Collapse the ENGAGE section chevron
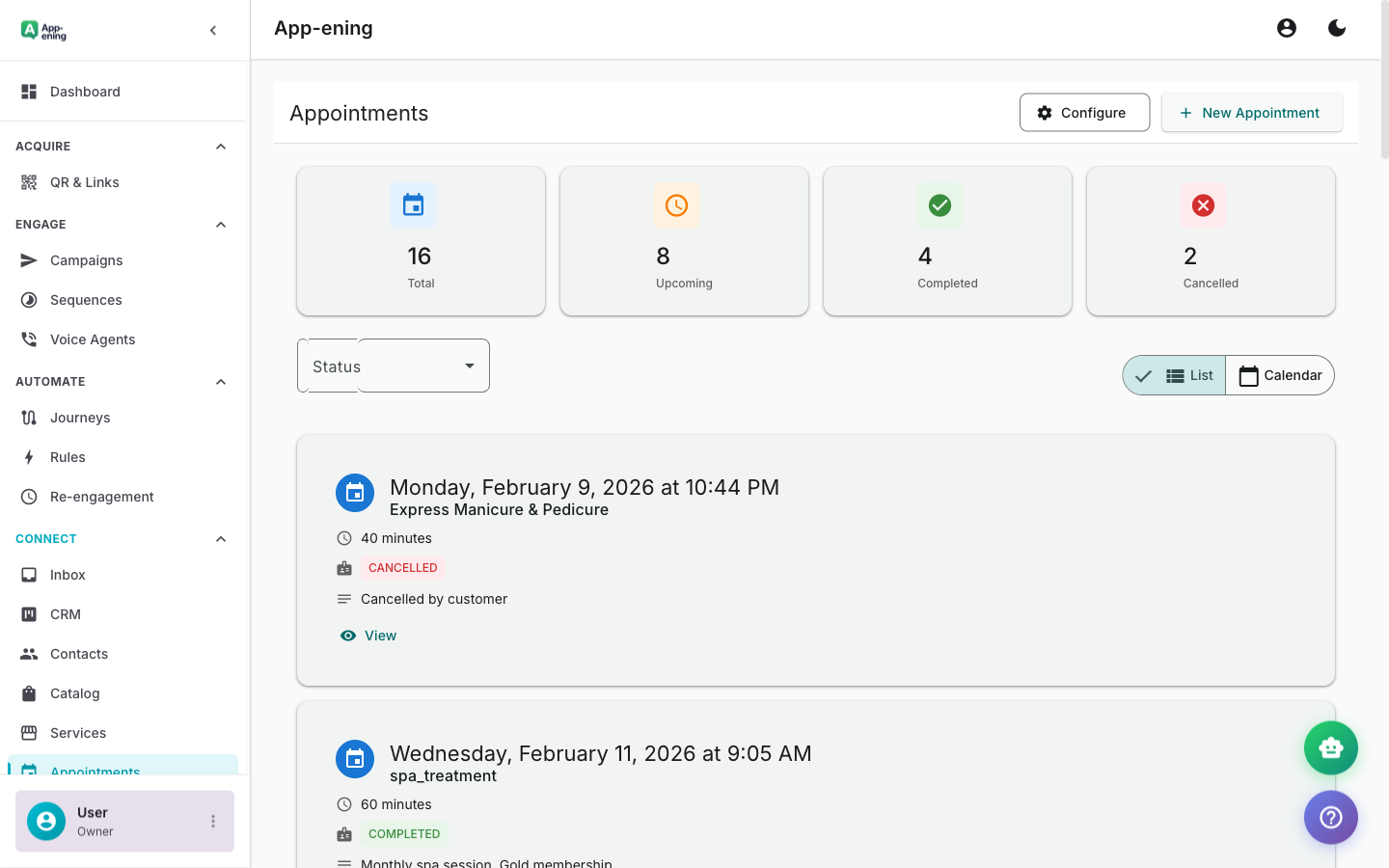 (x=221, y=224)
